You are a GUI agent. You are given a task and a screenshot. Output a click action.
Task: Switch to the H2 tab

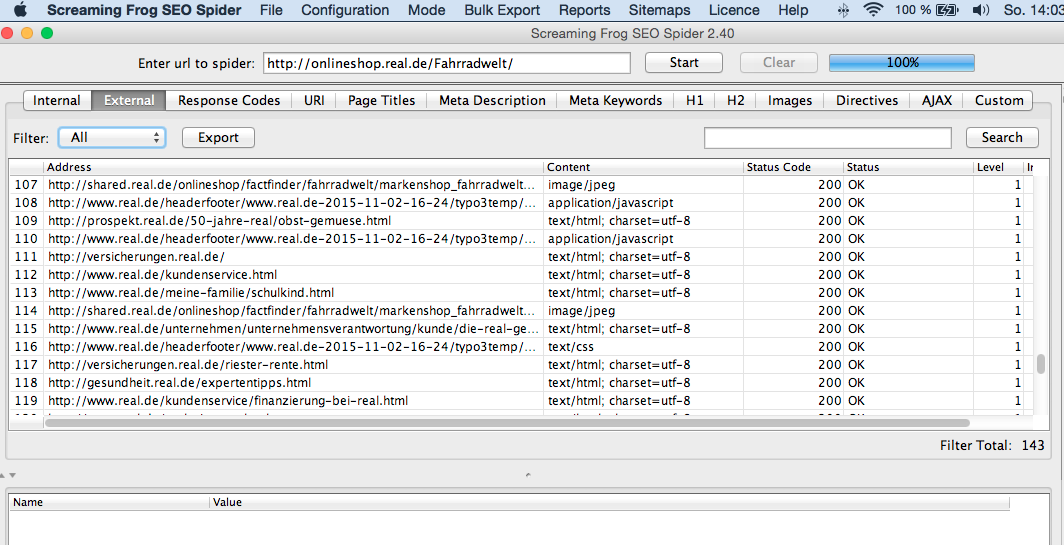[736, 100]
